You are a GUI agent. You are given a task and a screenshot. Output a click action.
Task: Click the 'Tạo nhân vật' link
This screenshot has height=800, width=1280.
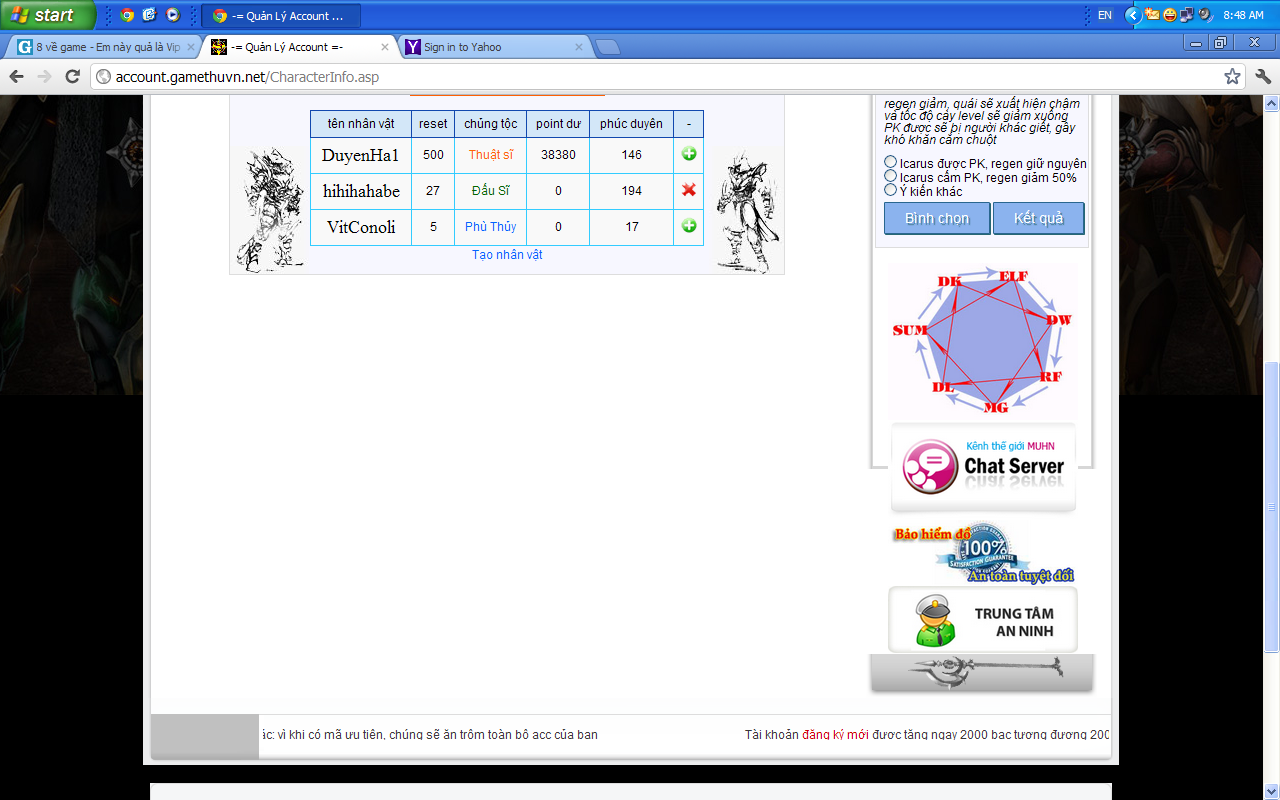pyautogui.click(x=507, y=255)
